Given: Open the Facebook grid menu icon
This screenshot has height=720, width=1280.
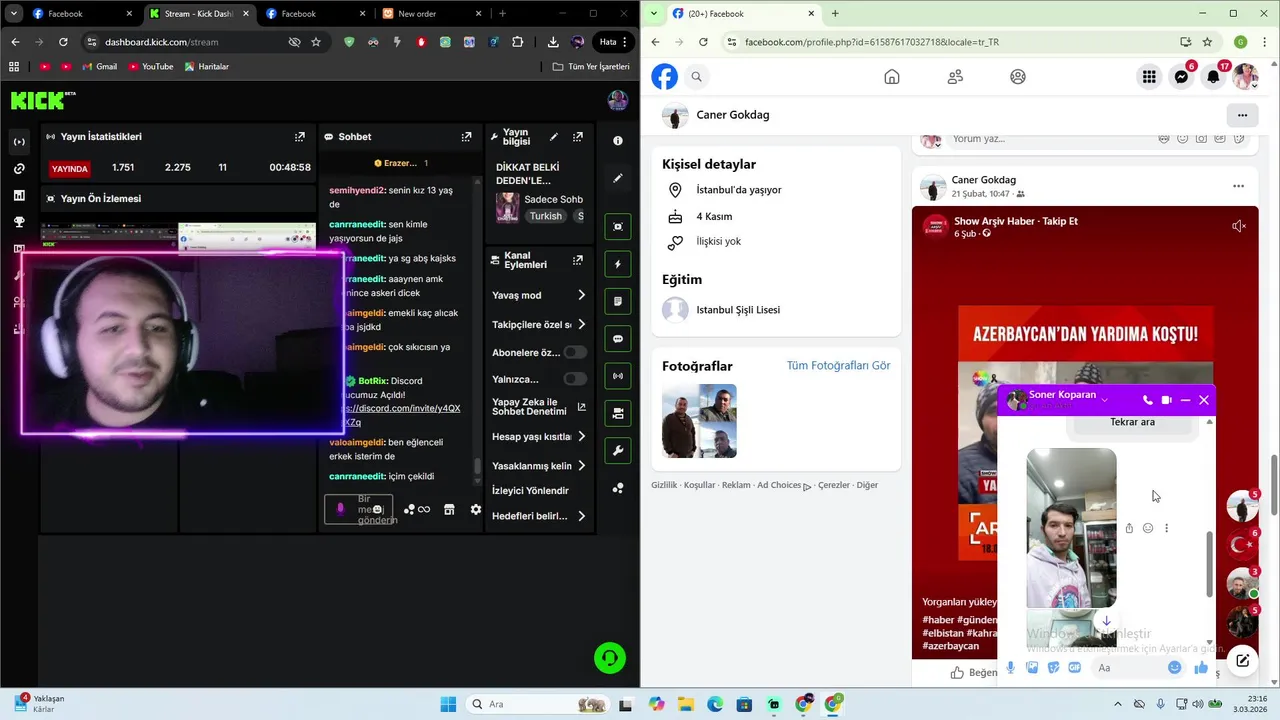Looking at the screenshot, I should coord(1149,77).
